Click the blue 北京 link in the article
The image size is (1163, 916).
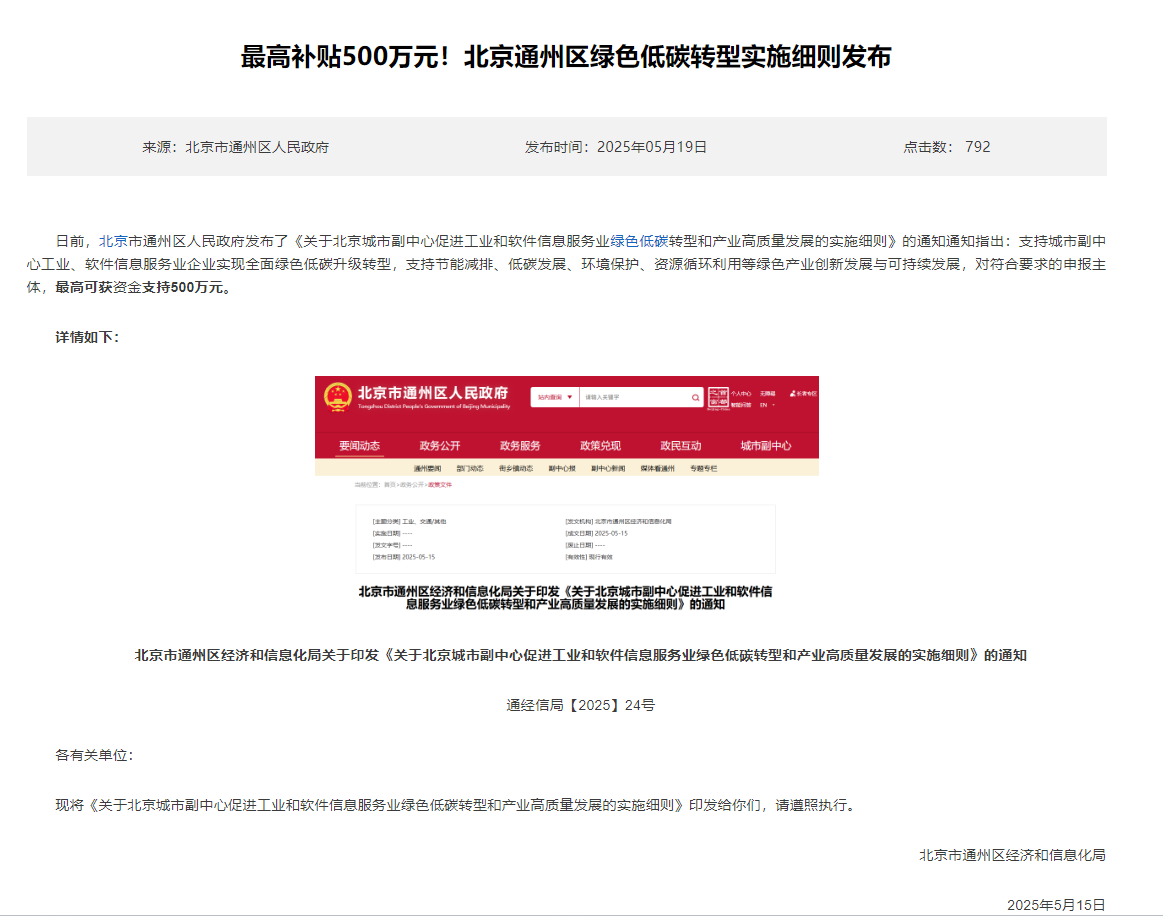click(113, 241)
